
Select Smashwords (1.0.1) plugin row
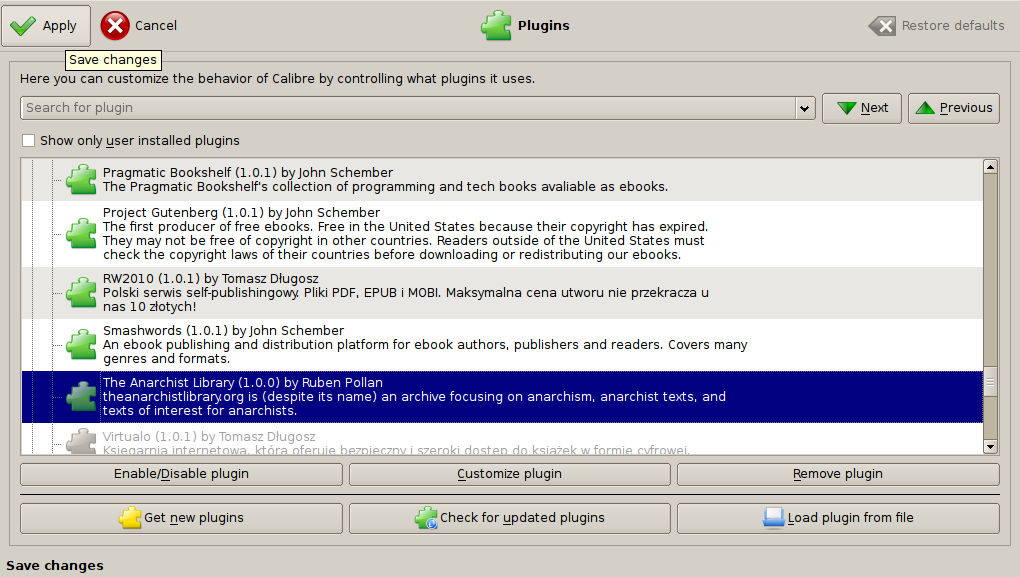(502, 345)
